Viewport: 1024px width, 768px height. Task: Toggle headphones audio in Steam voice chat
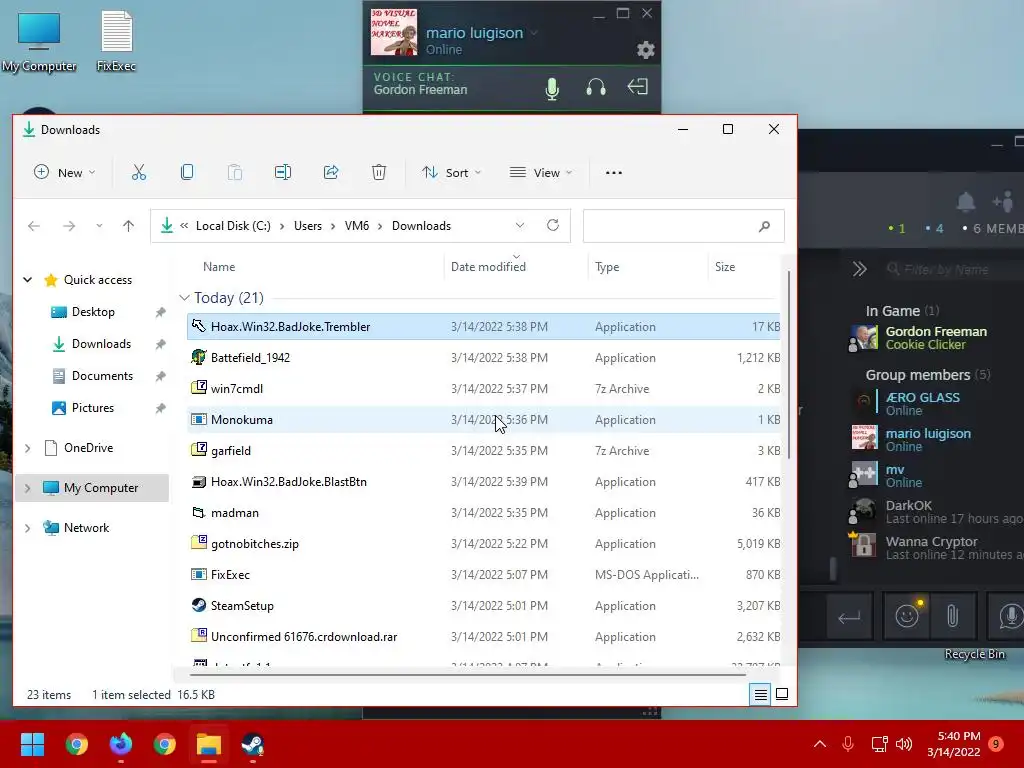(596, 88)
